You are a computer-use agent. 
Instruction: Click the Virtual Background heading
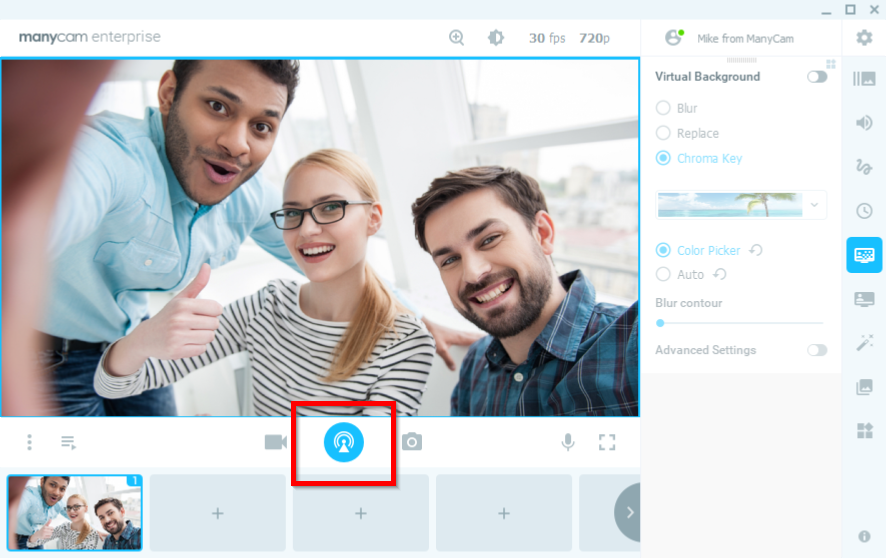(x=707, y=77)
